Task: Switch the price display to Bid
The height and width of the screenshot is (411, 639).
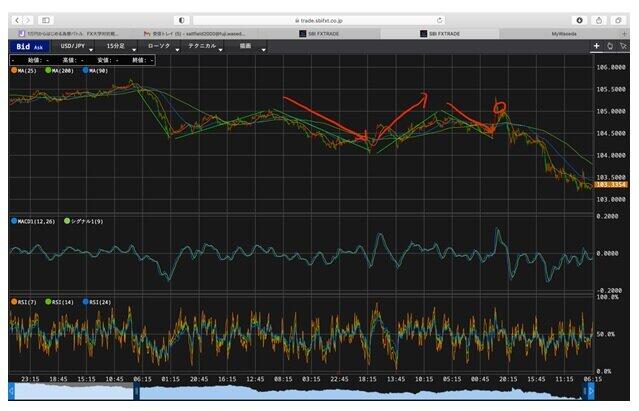Action: (x=22, y=46)
